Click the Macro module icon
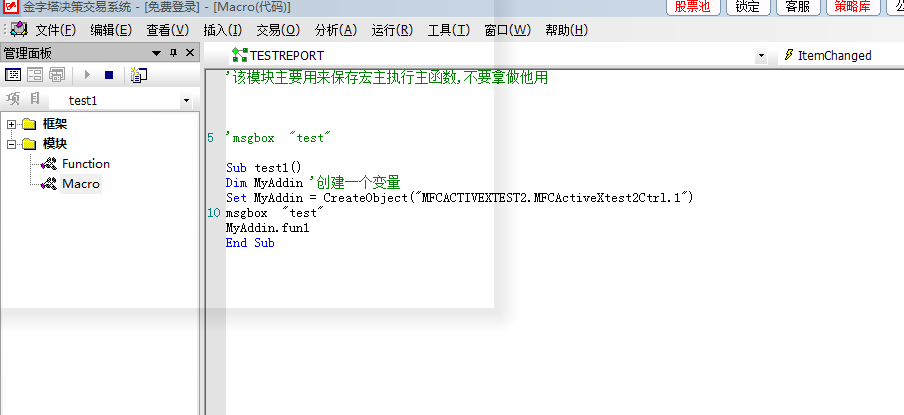904x415 pixels. tap(49, 184)
